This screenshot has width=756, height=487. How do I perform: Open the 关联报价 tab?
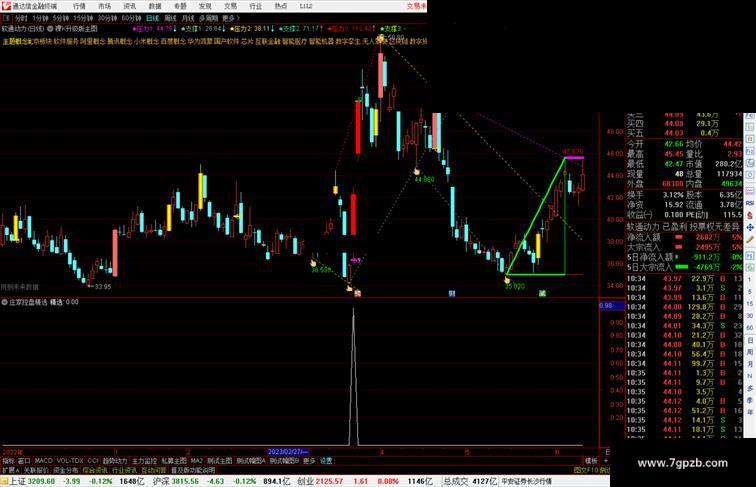tap(36, 470)
